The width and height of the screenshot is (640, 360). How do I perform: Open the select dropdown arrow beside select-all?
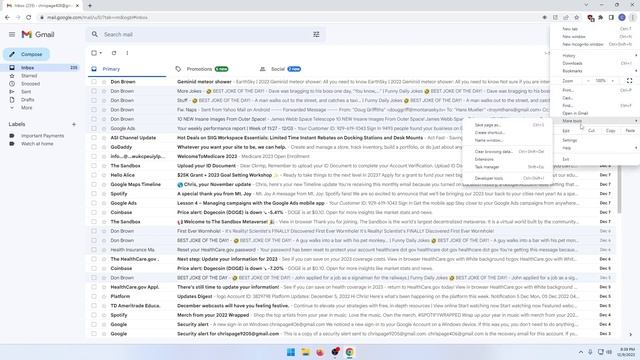tap(101, 53)
